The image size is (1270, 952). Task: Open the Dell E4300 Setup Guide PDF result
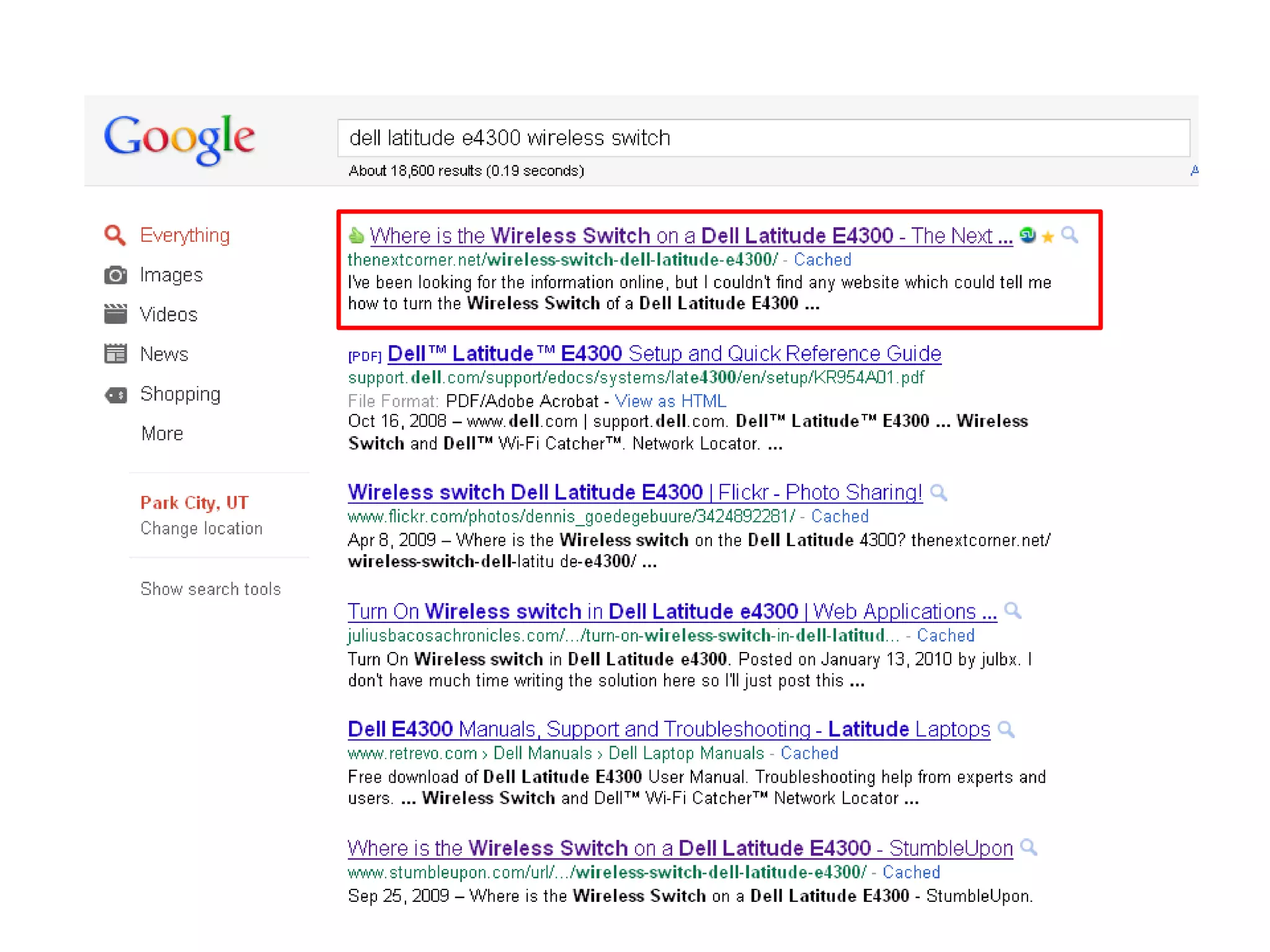pyautogui.click(x=664, y=354)
